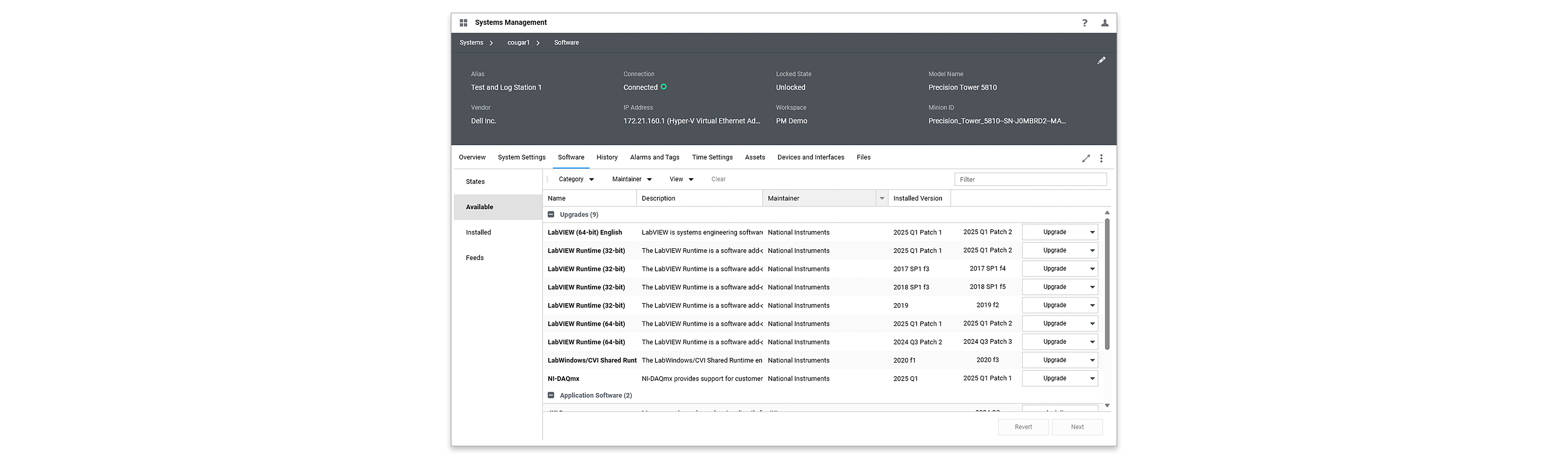
Task: Click inside the Filter text field
Action: 1030,180
